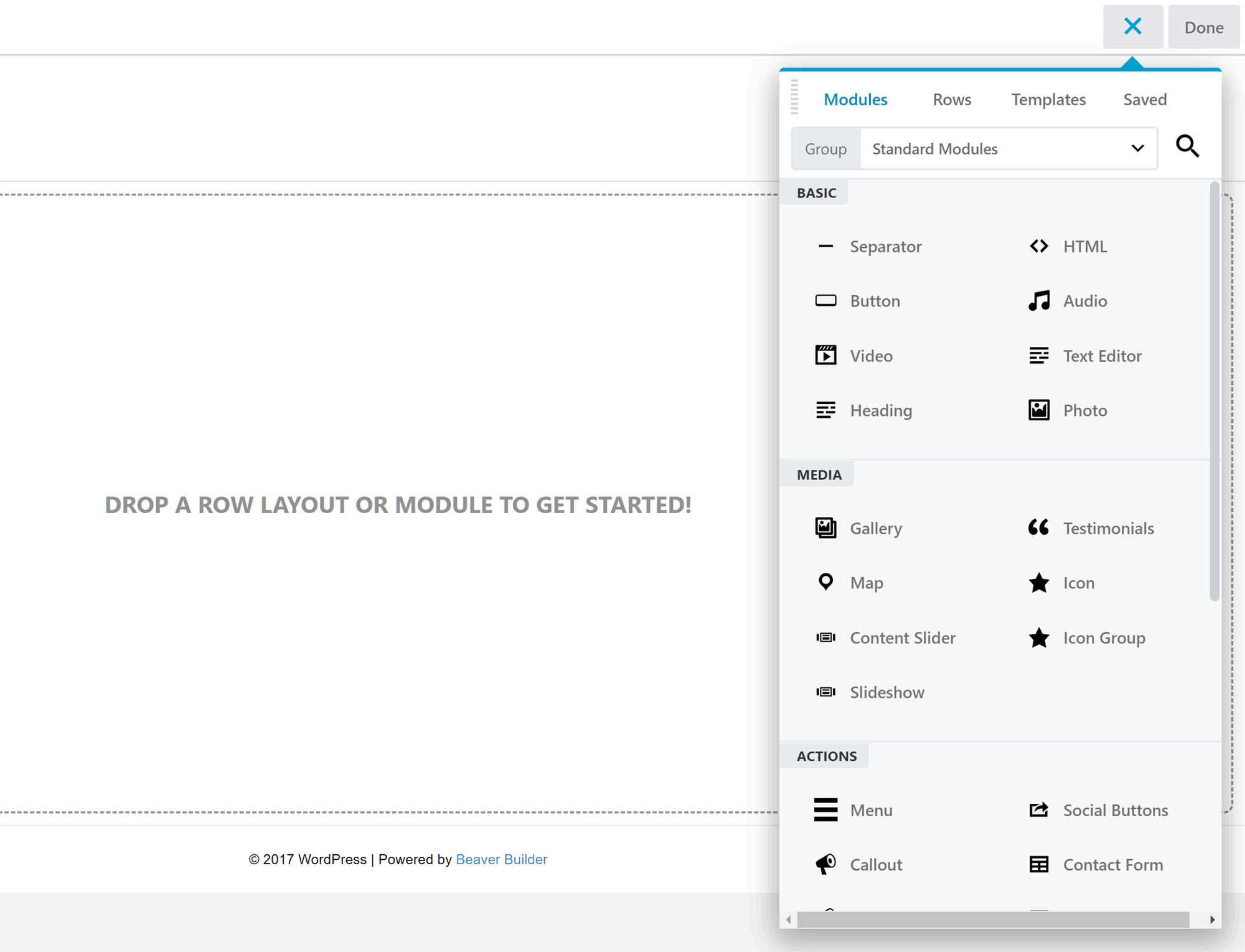Click the Separator module icon
Image resolution: width=1245 pixels, height=952 pixels.
(824, 246)
